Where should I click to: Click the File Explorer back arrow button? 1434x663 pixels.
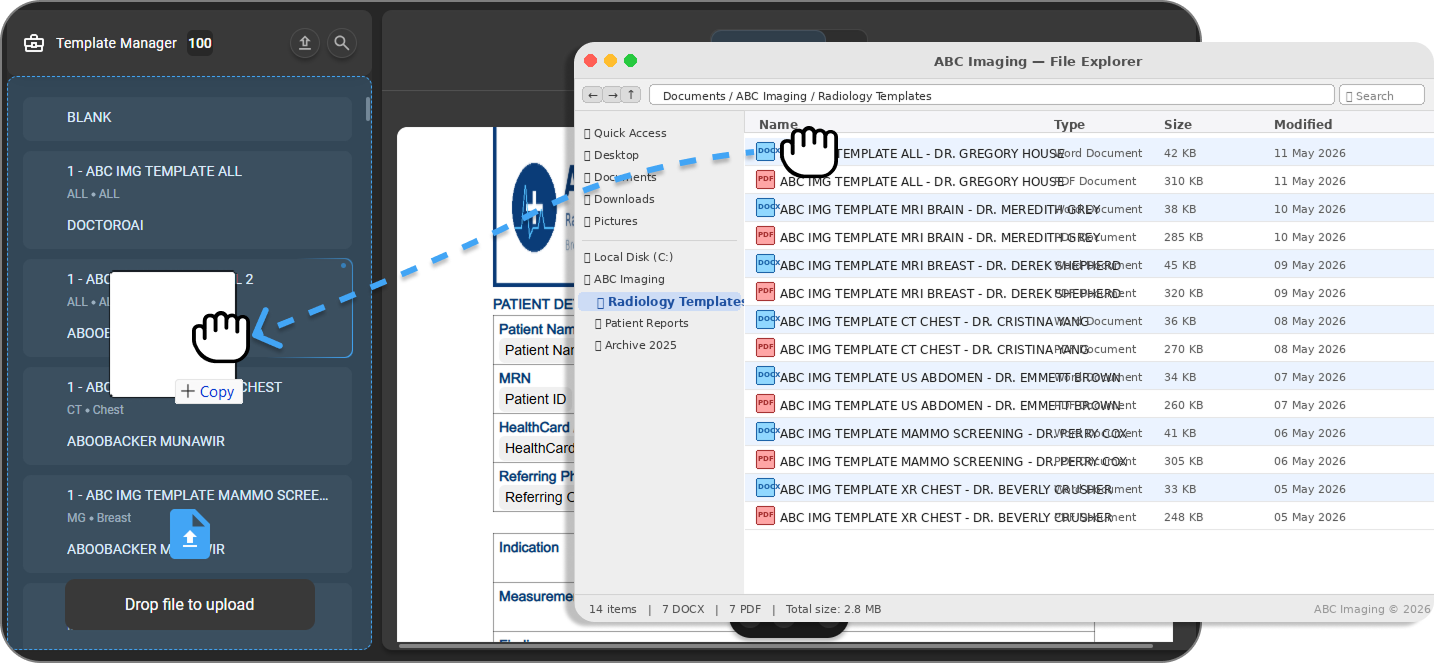click(x=592, y=95)
